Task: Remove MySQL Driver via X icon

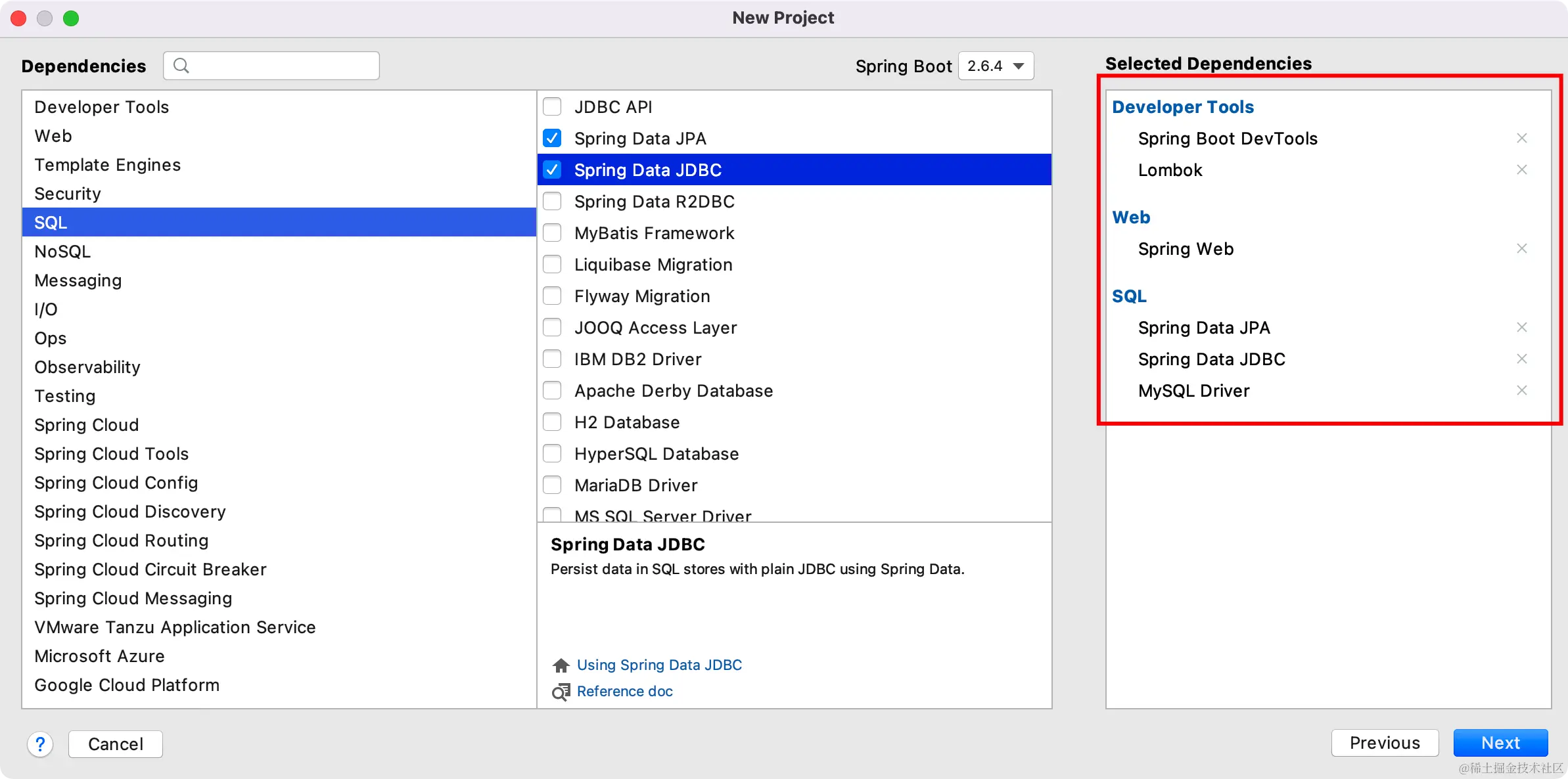Action: 1521,390
